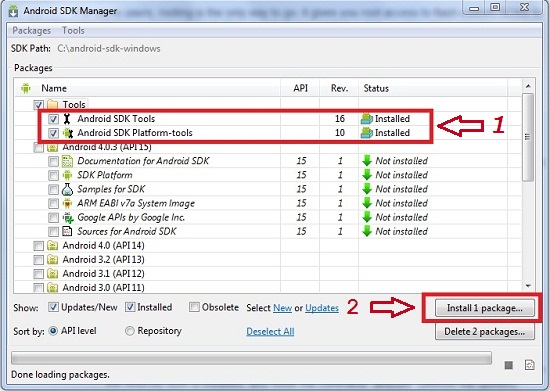The image size is (550, 391).
Task: Click the Android 4.0 (API 14) folder icon
Action: click(52, 245)
